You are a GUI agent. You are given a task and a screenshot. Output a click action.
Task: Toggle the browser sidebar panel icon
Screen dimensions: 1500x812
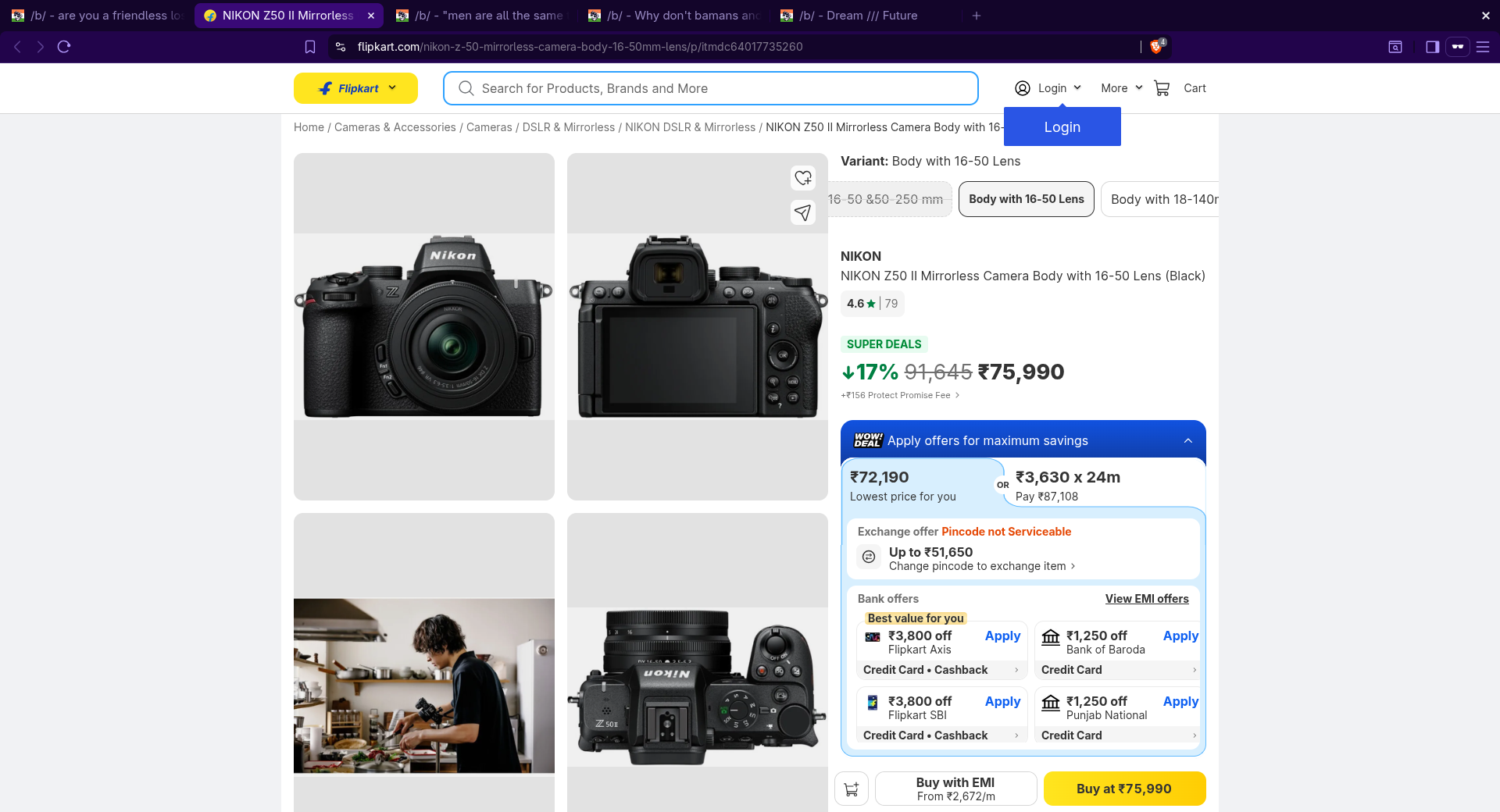point(1432,47)
